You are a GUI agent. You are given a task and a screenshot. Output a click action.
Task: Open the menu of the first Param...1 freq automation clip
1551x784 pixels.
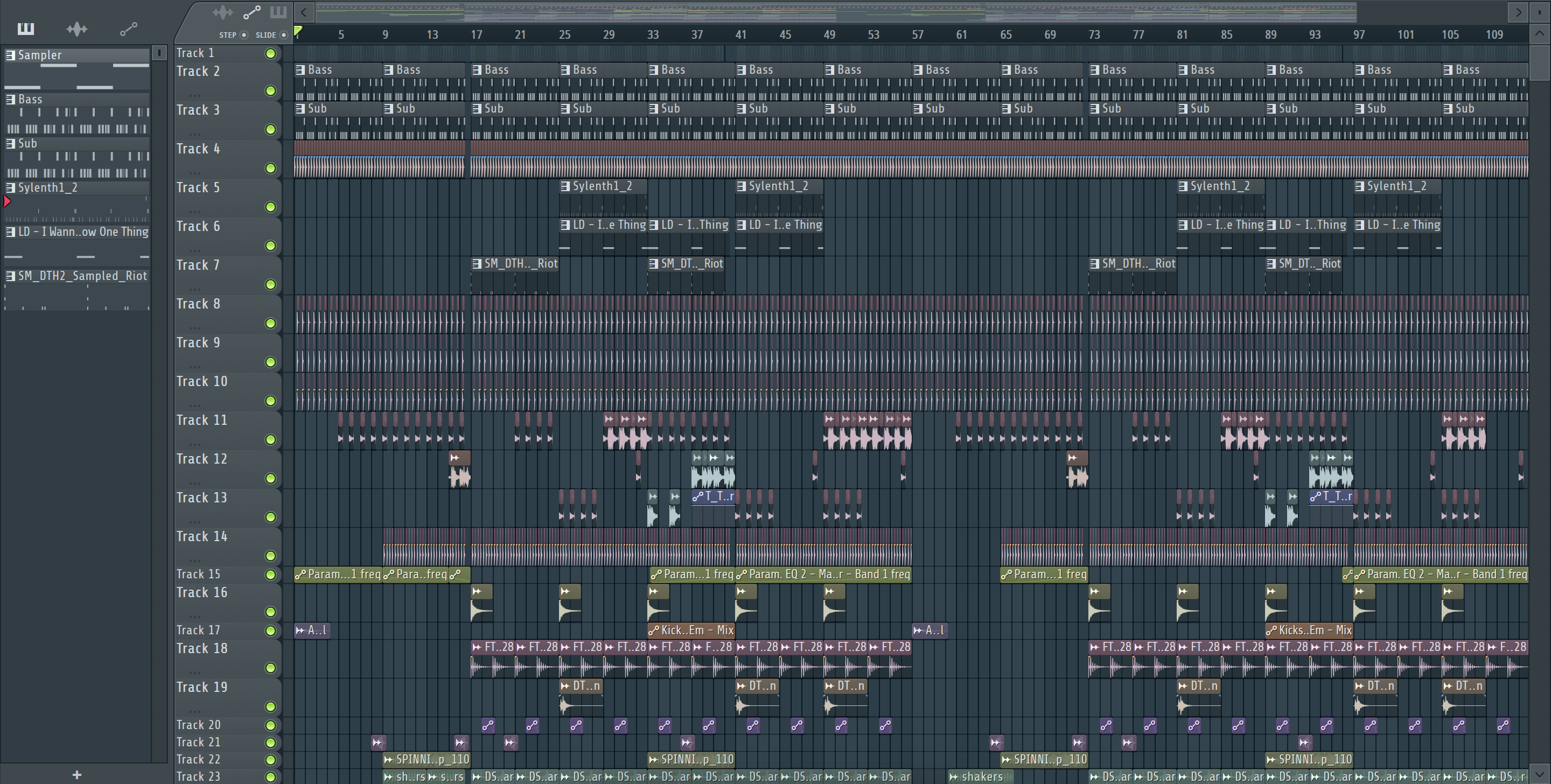coord(300,575)
